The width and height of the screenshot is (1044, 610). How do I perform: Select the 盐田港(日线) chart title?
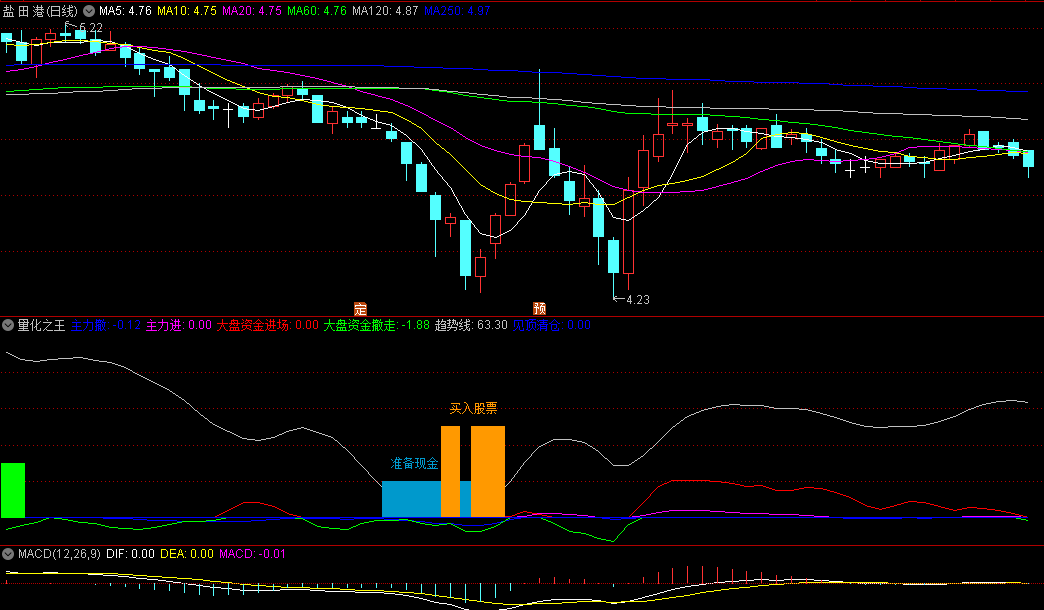tap(40, 11)
